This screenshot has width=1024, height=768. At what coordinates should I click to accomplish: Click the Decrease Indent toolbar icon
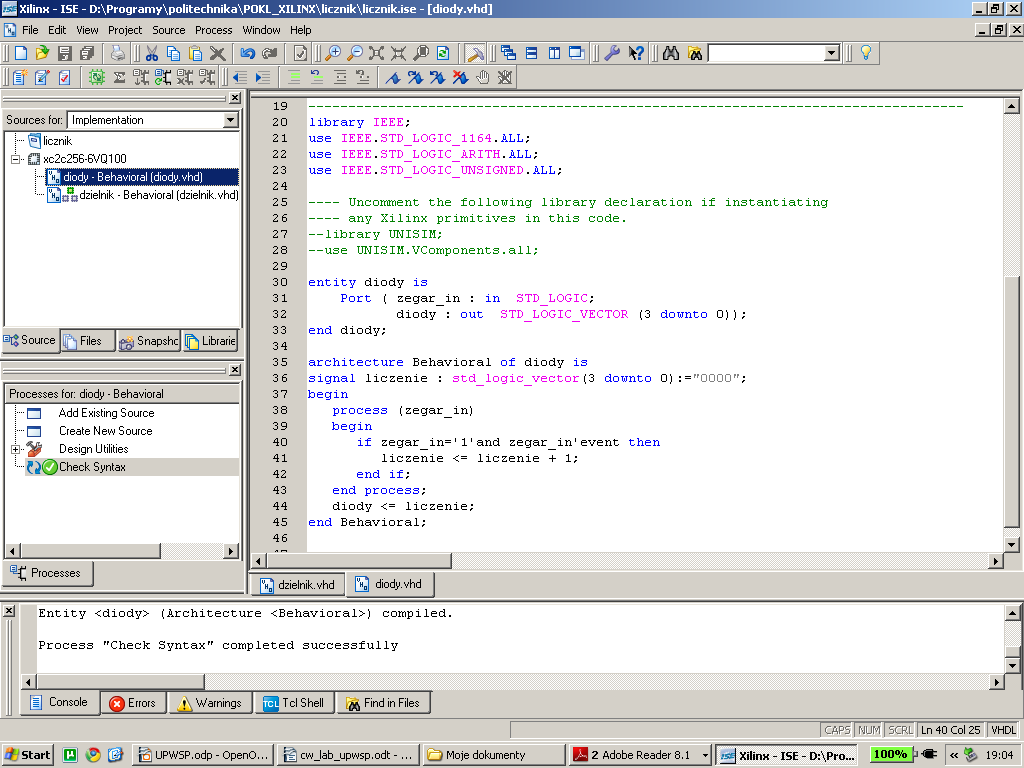pos(240,77)
